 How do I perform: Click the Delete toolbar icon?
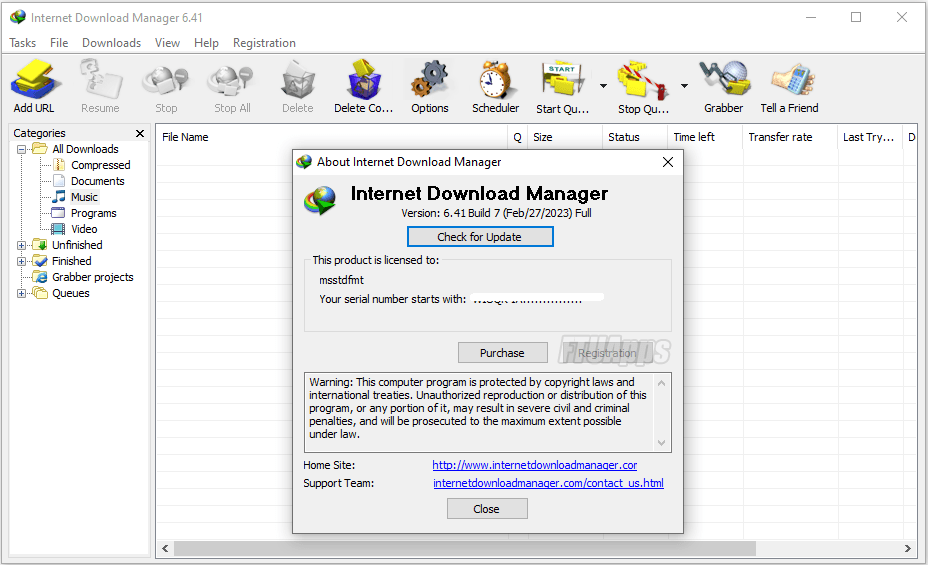[x=298, y=80]
